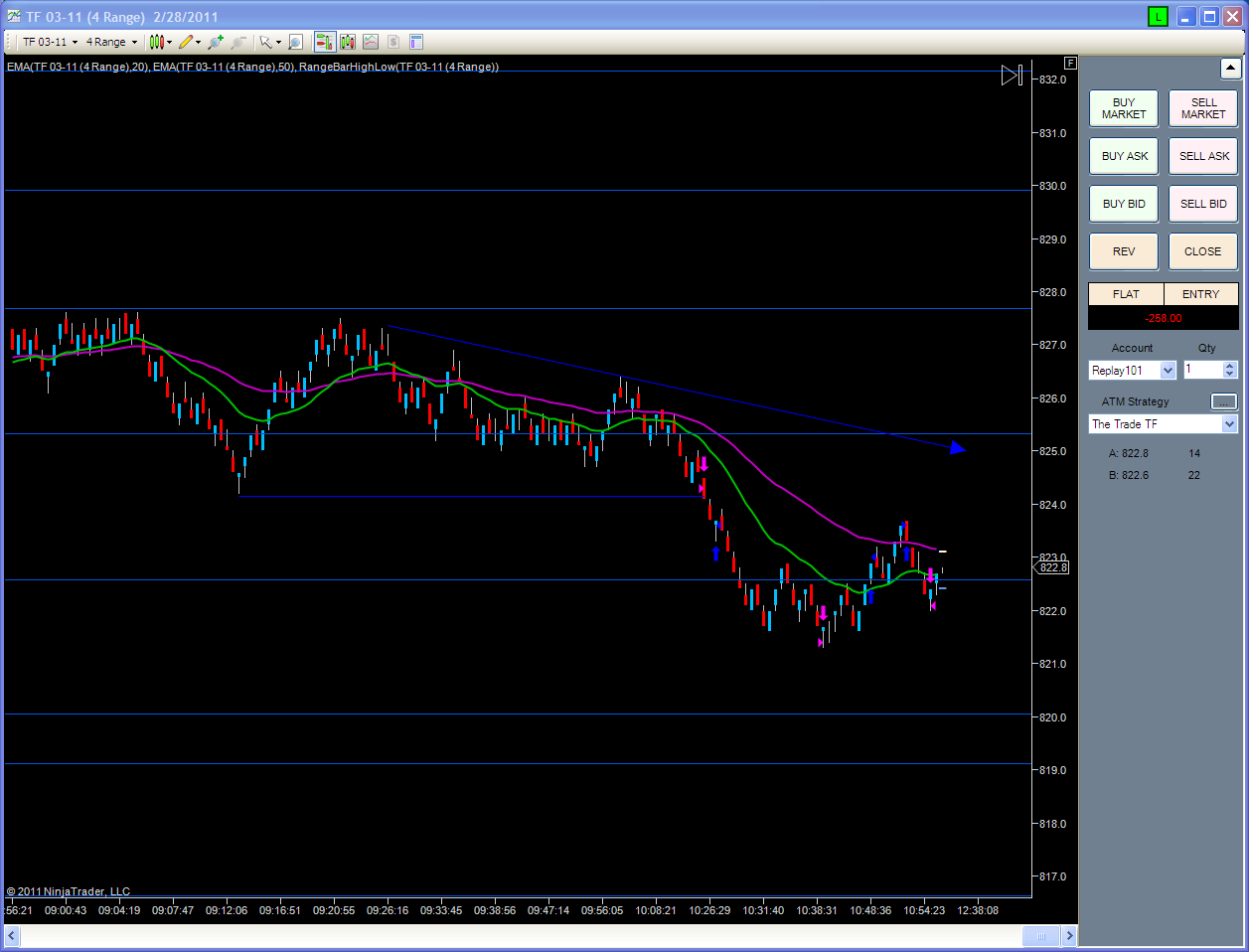Image resolution: width=1249 pixels, height=952 pixels.
Task: Click the fast-forward to latest bar icon
Action: [x=1012, y=75]
